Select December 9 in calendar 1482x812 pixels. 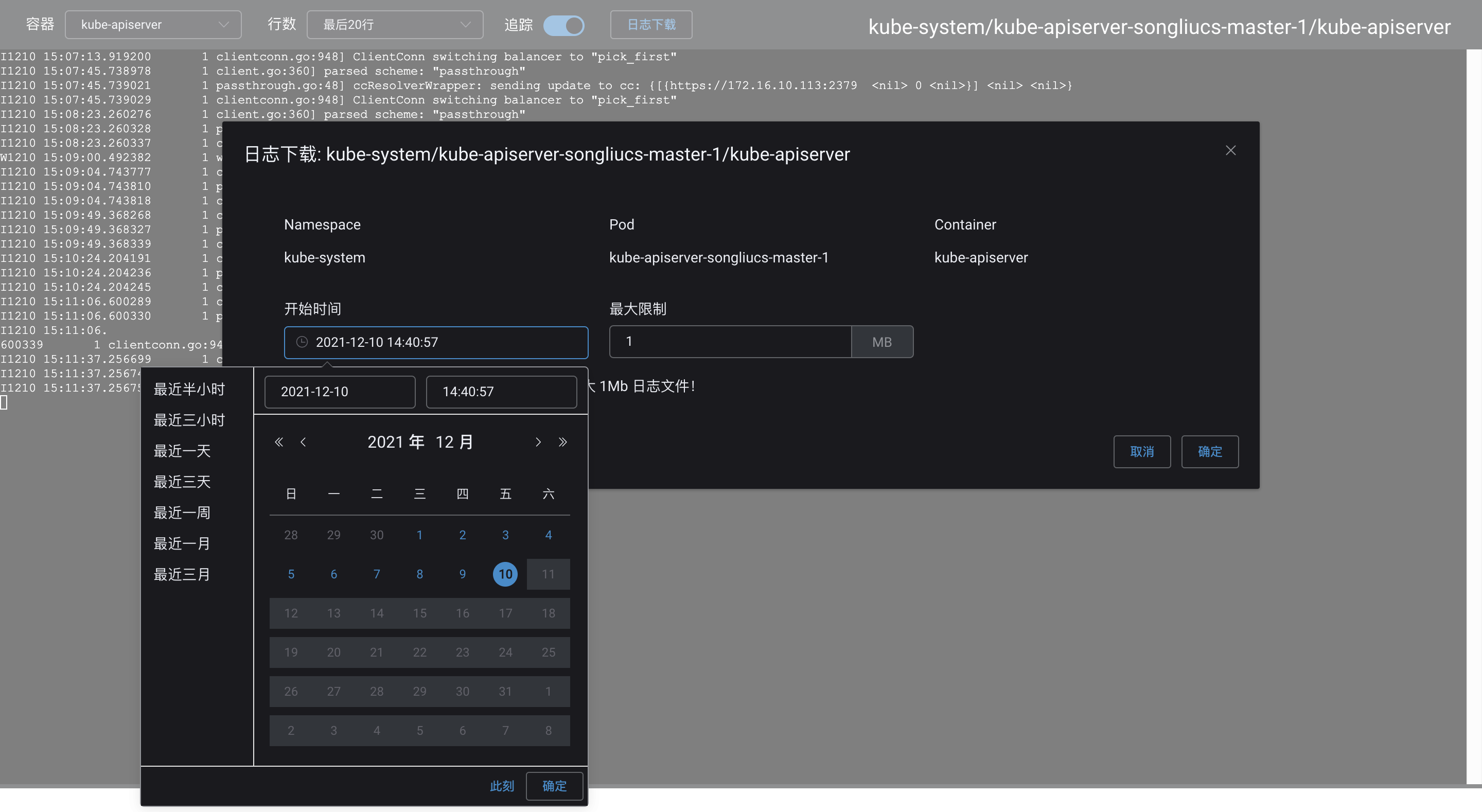click(462, 574)
